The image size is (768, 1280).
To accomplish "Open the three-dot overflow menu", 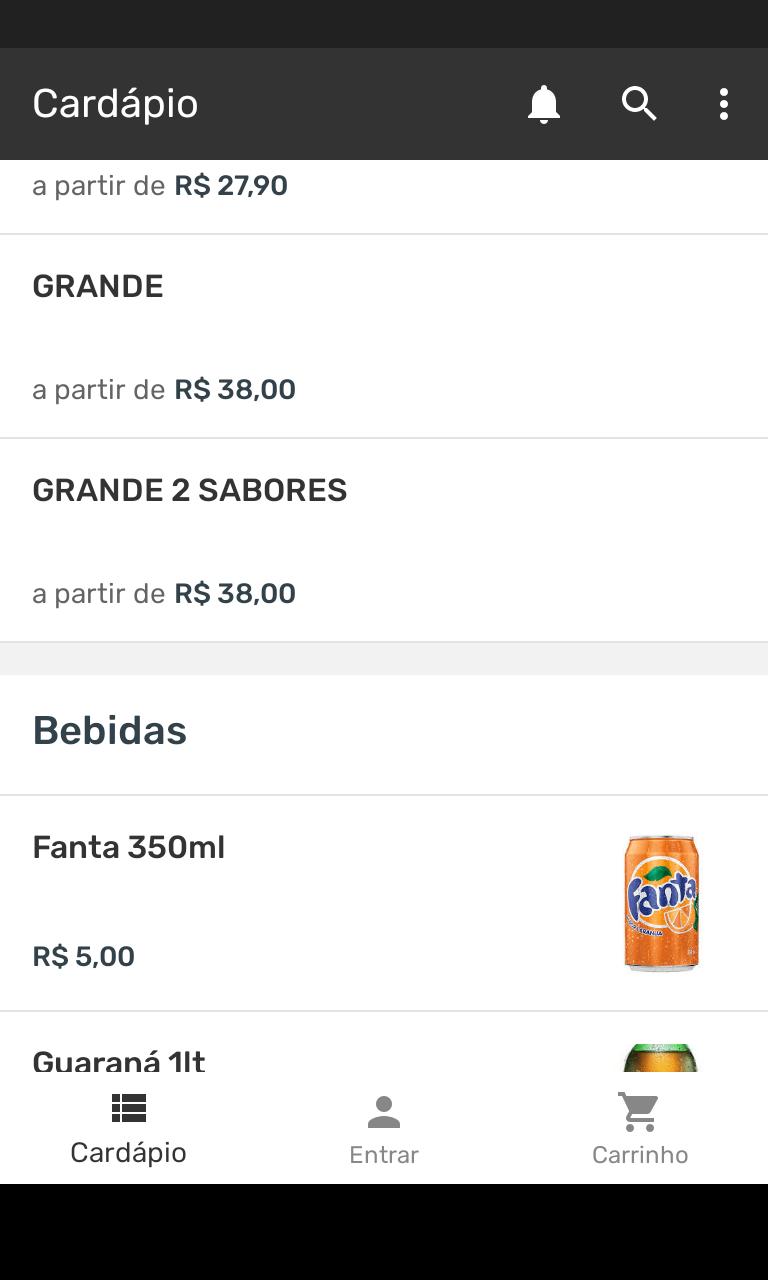I will pos(723,104).
